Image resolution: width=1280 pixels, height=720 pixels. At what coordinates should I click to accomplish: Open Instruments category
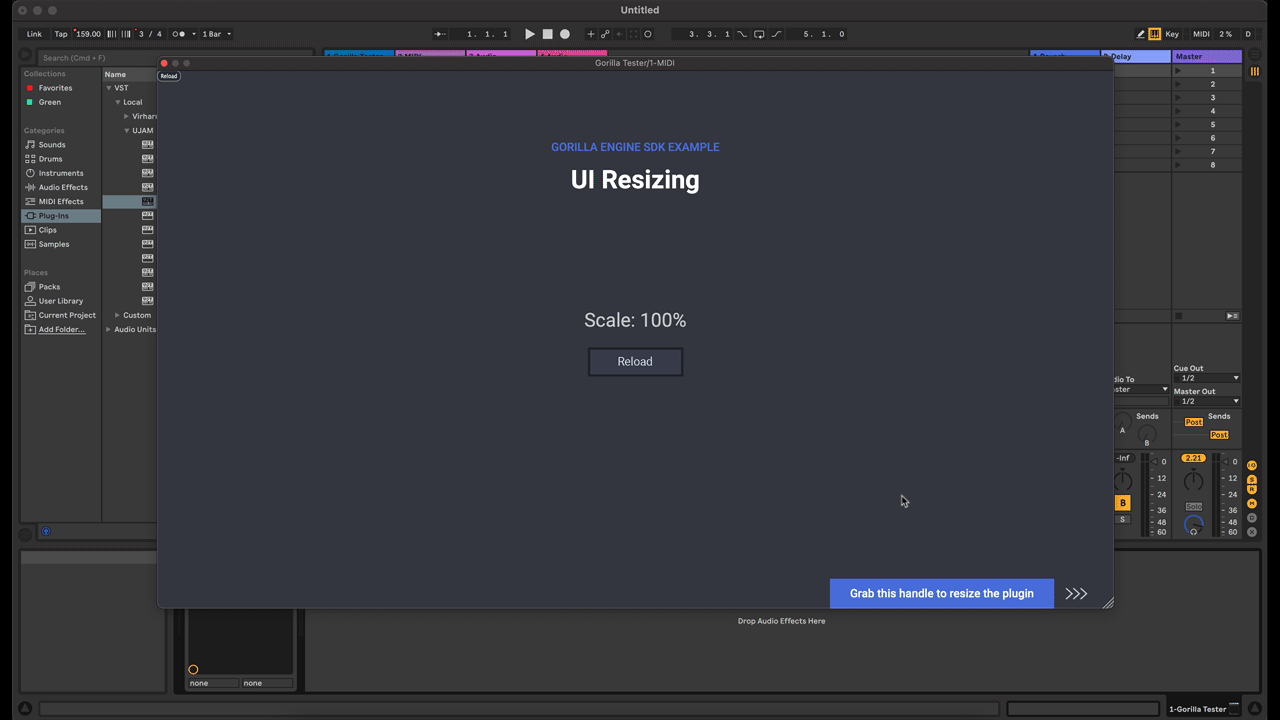point(61,173)
